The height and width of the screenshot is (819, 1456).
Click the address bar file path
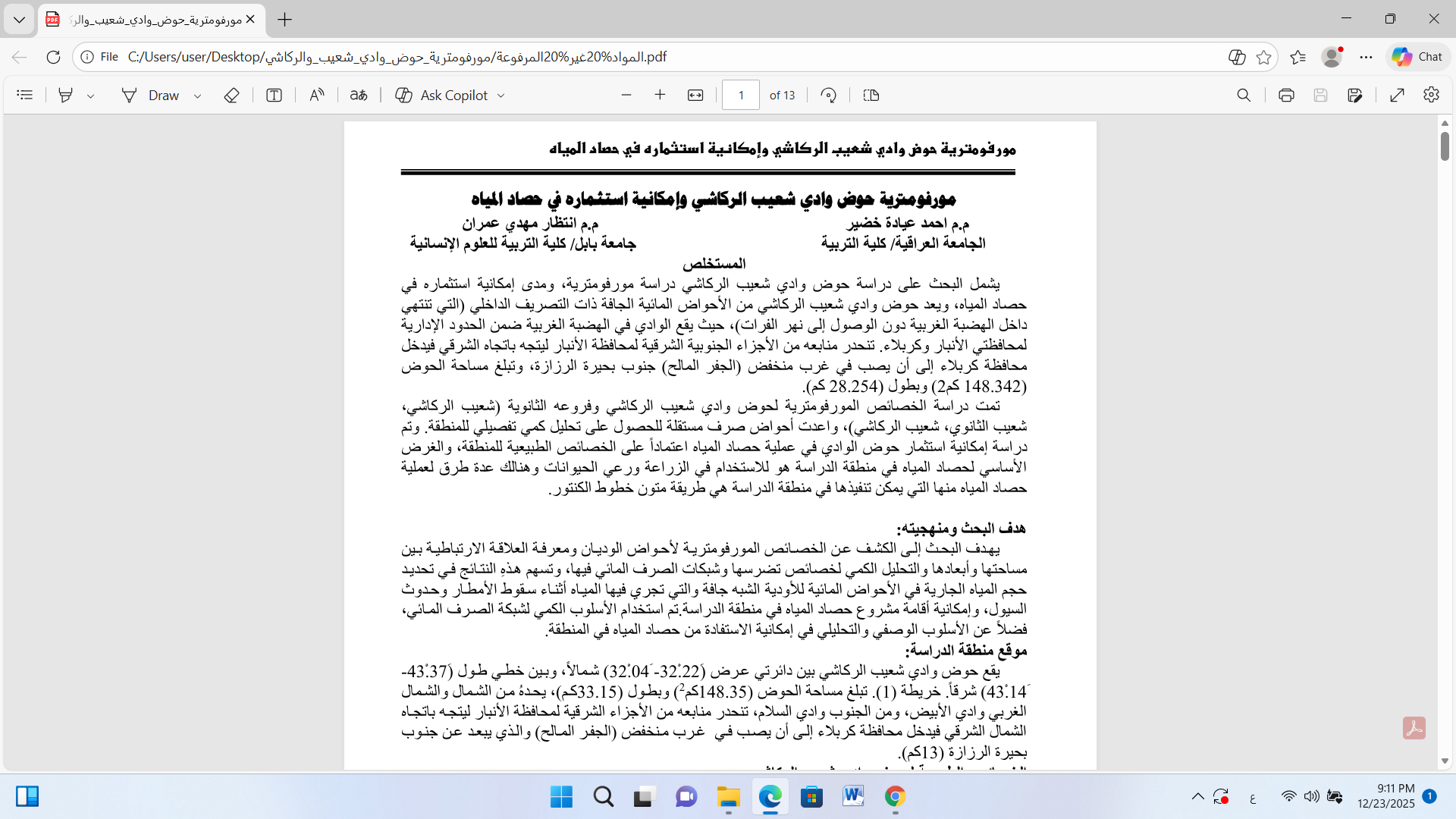click(x=397, y=57)
